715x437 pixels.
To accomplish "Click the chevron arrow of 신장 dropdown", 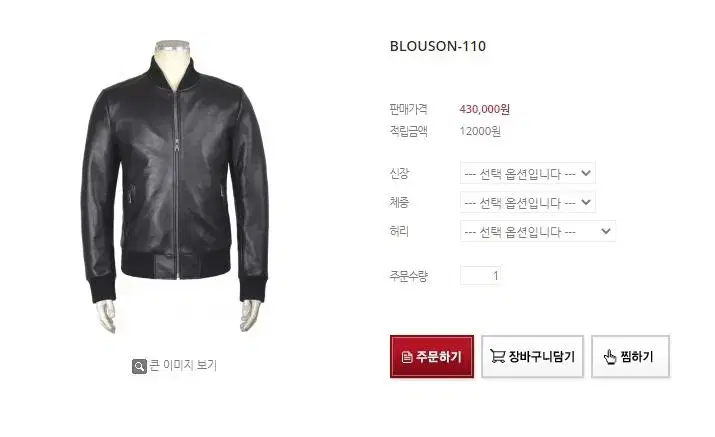I will click(586, 173).
